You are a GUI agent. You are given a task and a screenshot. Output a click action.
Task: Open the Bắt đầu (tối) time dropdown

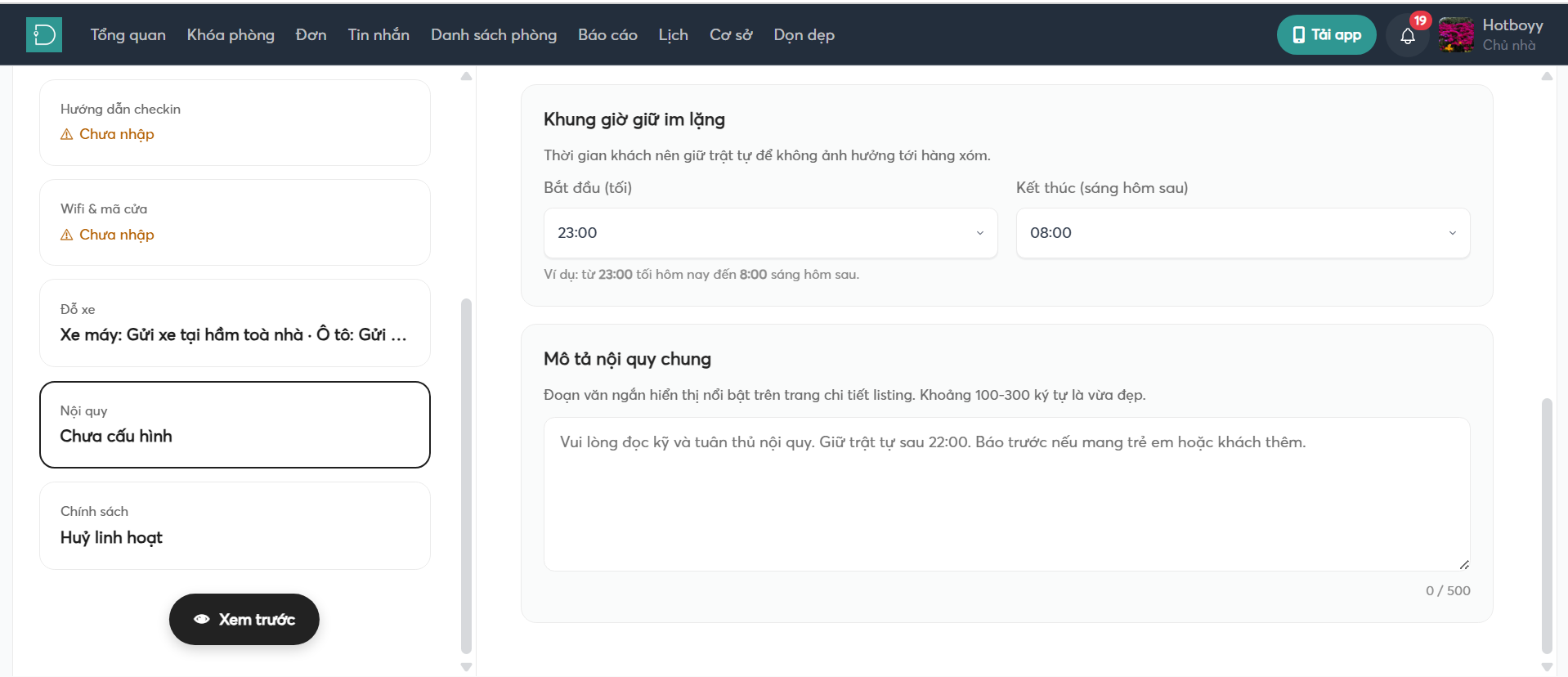770,233
